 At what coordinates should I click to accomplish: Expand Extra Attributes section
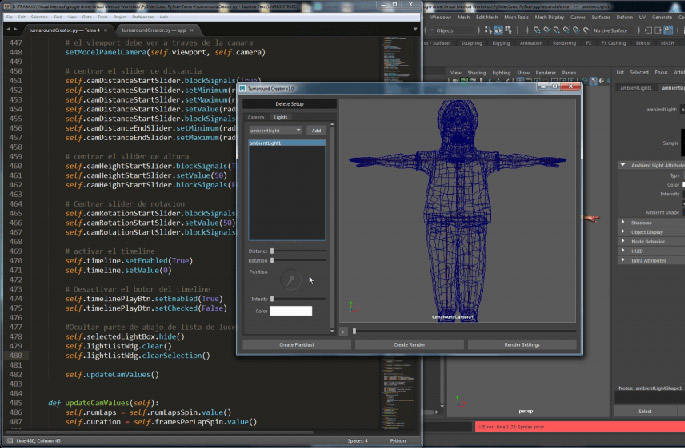pos(623,260)
